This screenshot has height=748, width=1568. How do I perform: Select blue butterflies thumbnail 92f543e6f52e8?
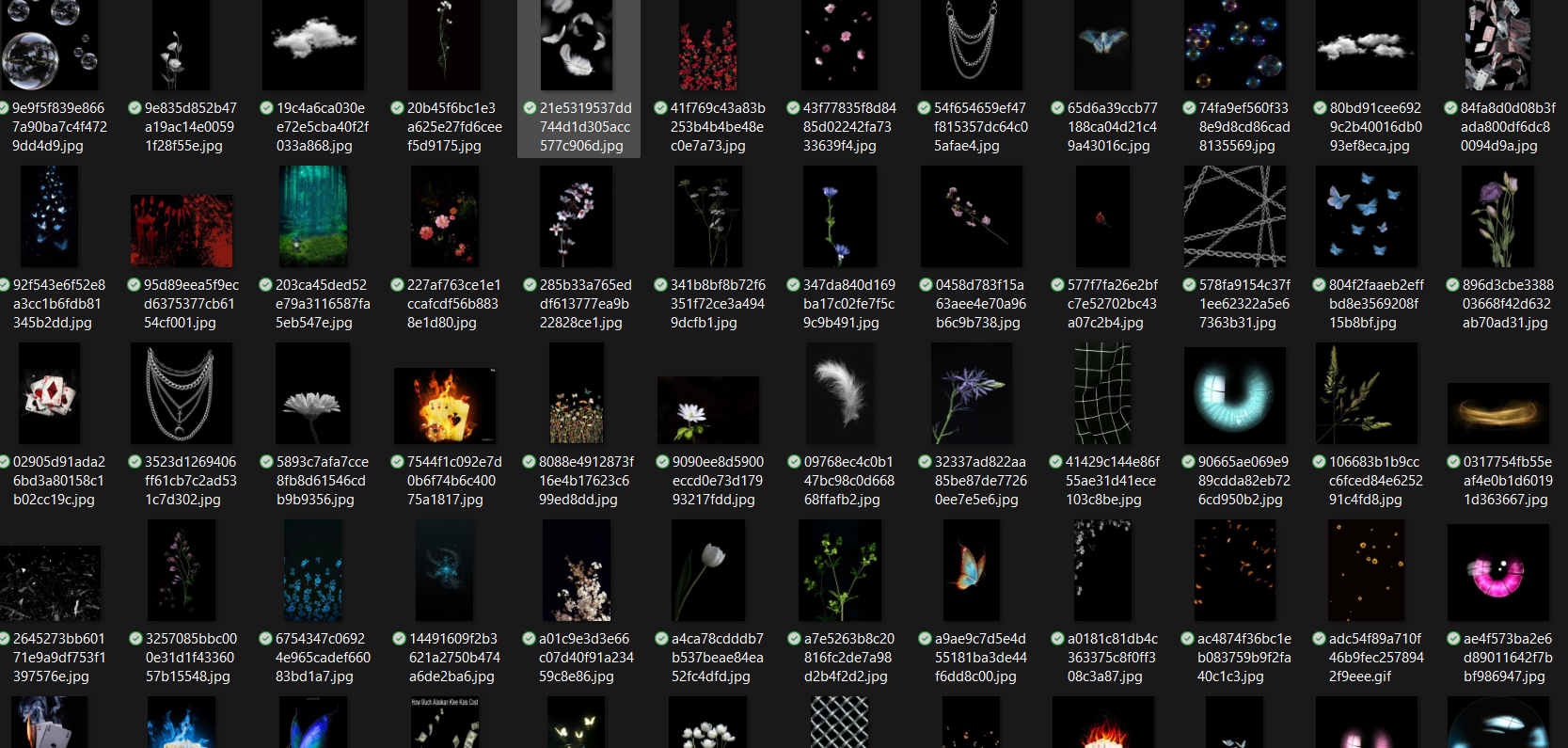tap(50, 216)
